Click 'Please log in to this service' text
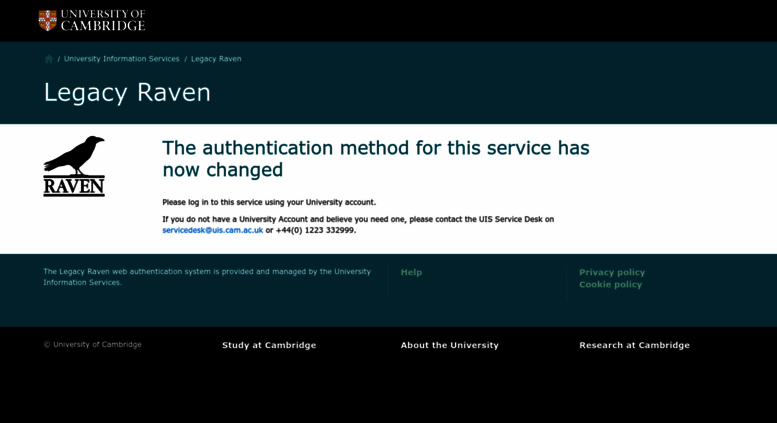 [x=269, y=202]
